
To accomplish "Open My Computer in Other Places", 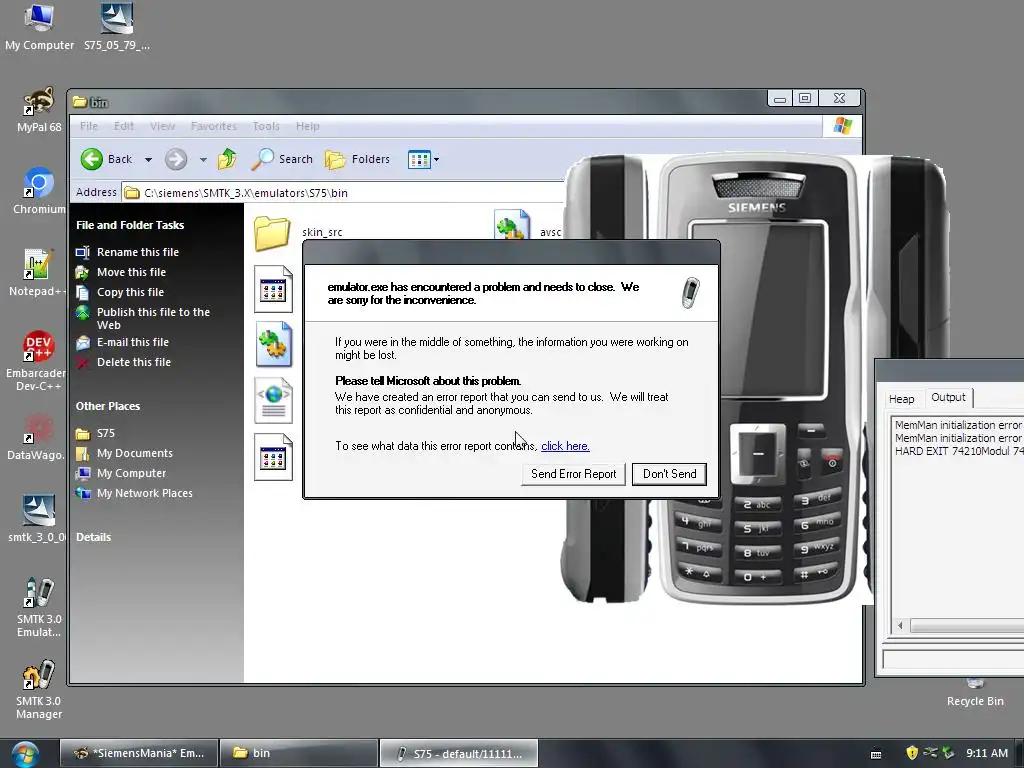I will coord(131,473).
